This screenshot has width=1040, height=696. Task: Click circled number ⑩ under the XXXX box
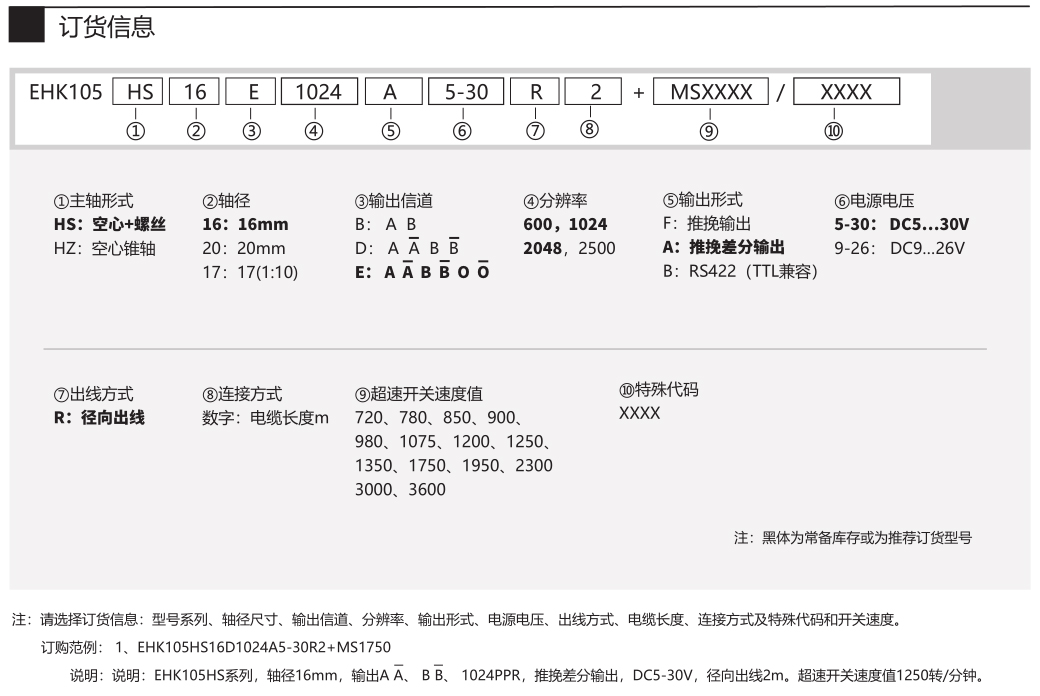point(832,131)
